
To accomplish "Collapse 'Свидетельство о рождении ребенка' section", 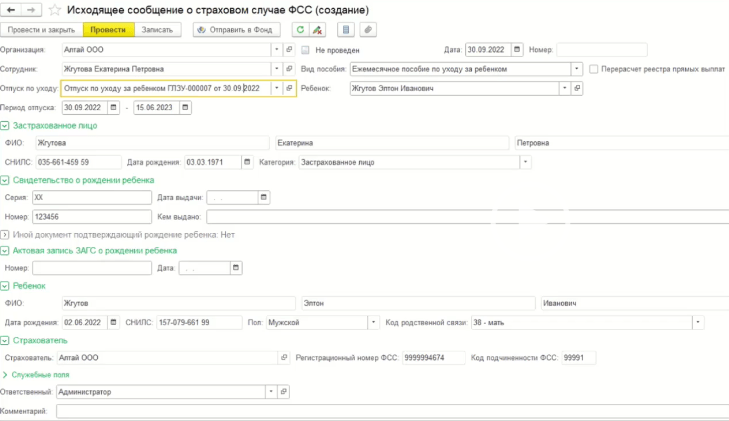I will [x=6, y=180].
